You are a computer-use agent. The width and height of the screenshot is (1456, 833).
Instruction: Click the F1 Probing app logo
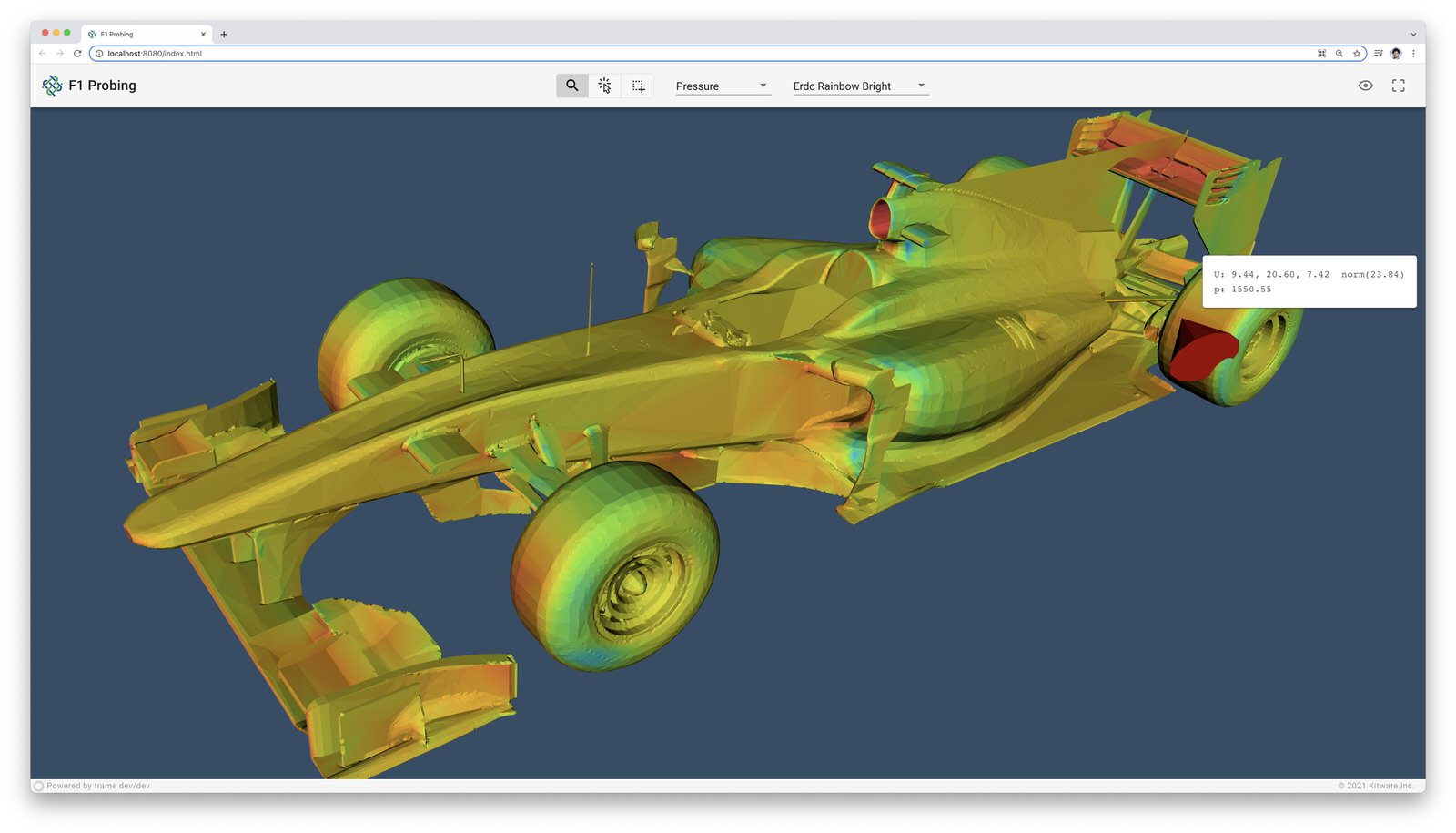tap(52, 86)
